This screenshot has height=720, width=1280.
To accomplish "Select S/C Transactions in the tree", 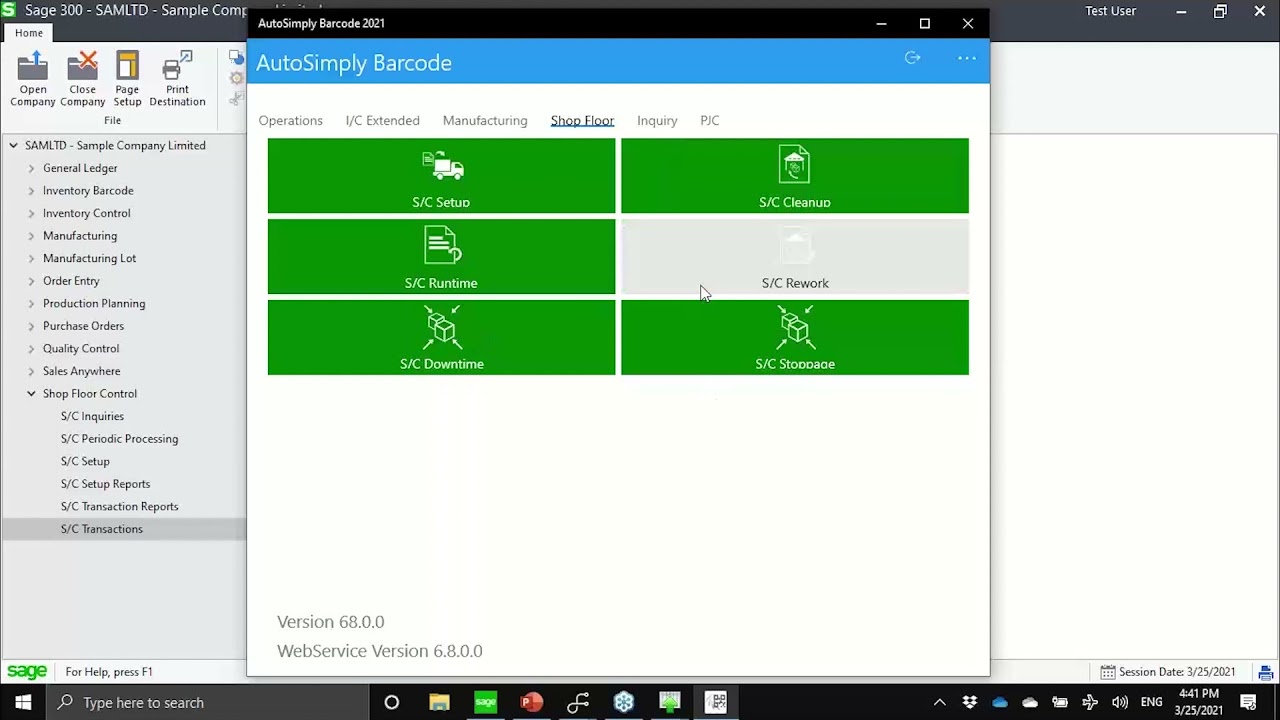I will [x=101, y=529].
